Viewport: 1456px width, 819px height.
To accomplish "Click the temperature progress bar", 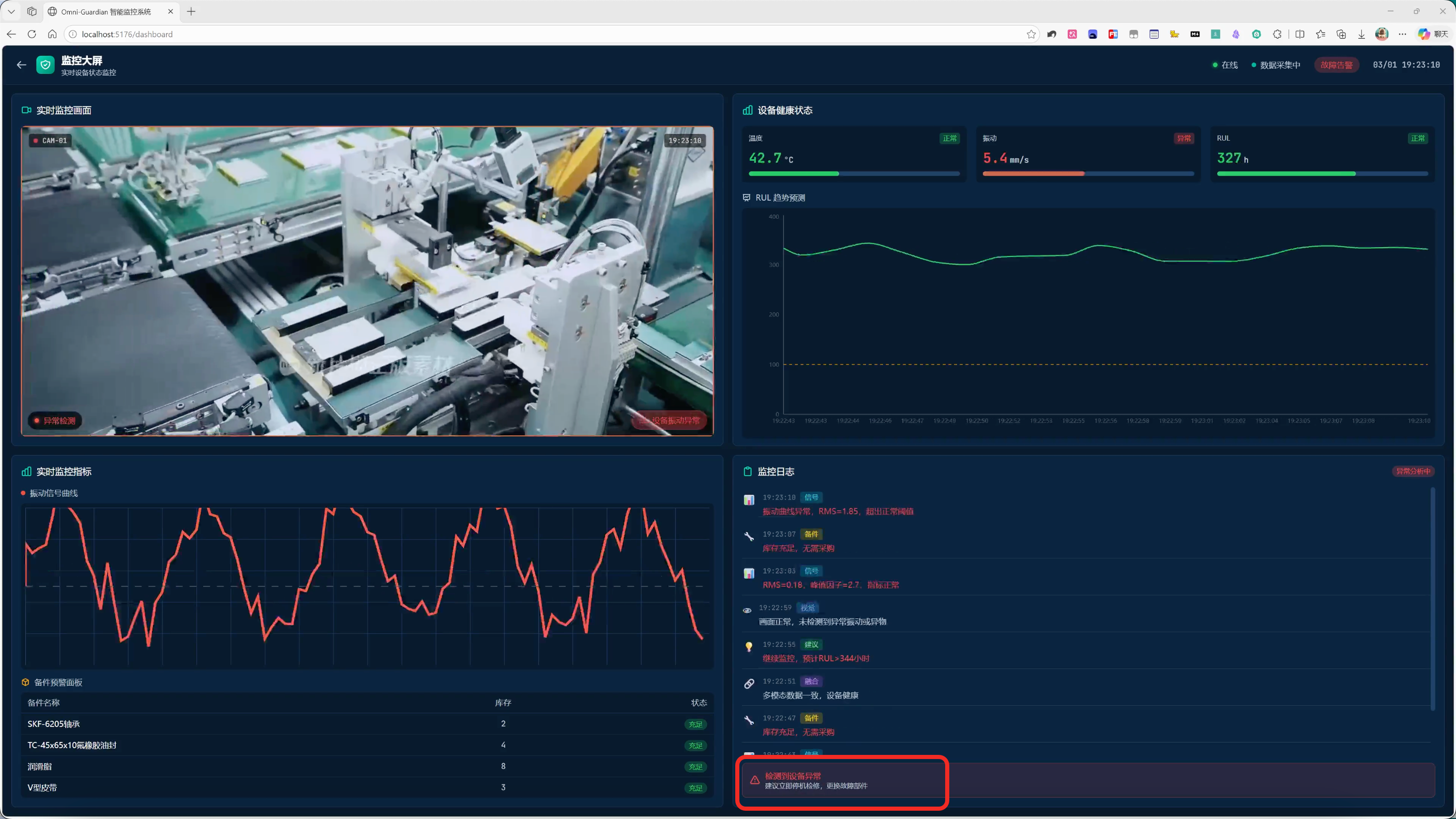I will coord(854,174).
